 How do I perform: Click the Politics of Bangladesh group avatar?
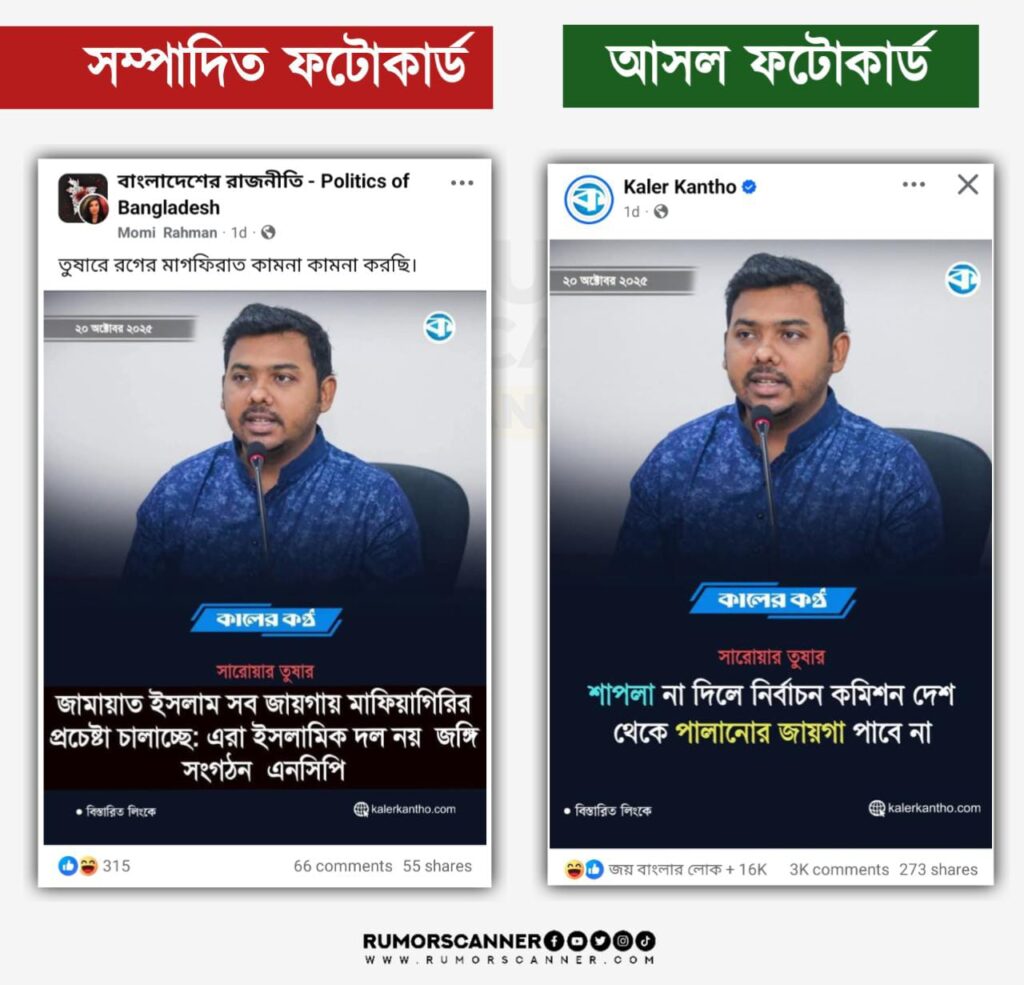(x=83, y=199)
